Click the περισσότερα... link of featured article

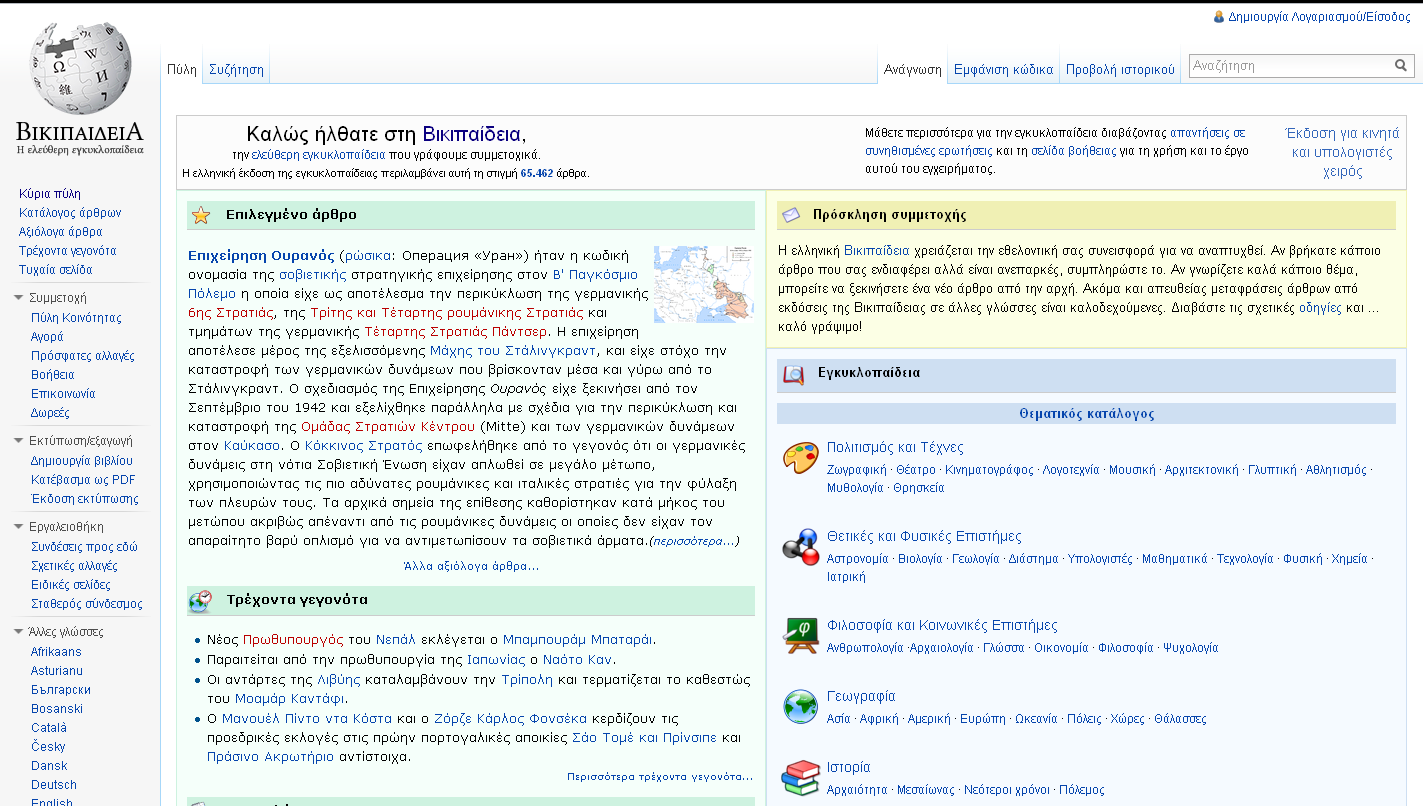point(695,541)
